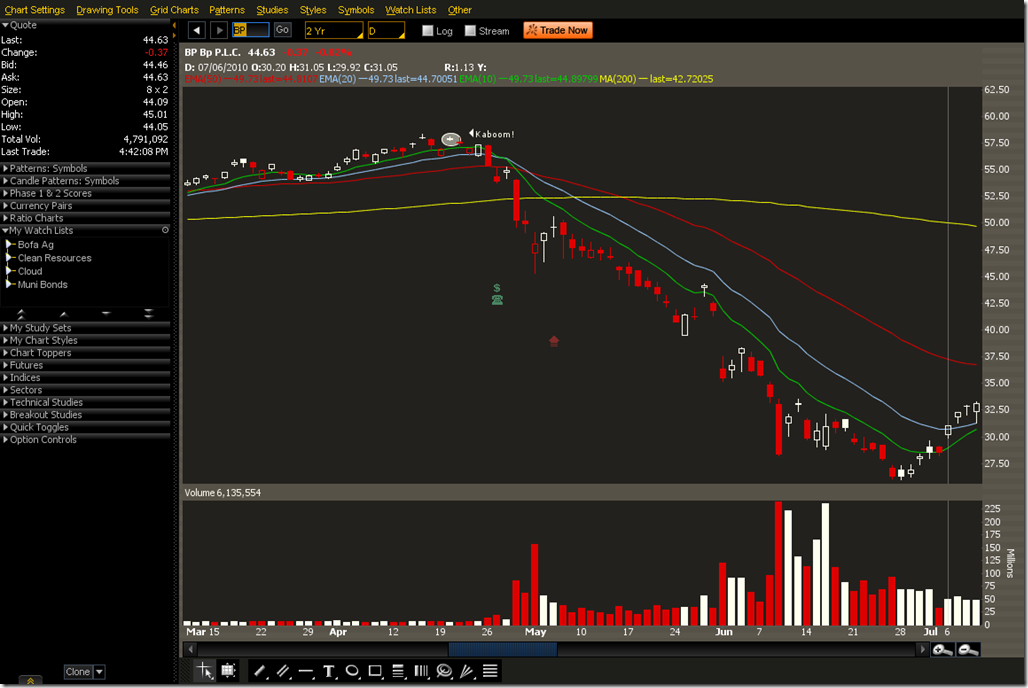Image resolution: width=1028 pixels, height=688 pixels.
Task: Expand the Breakout Studies section
Action: pyautogui.click(x=85, y=415)
